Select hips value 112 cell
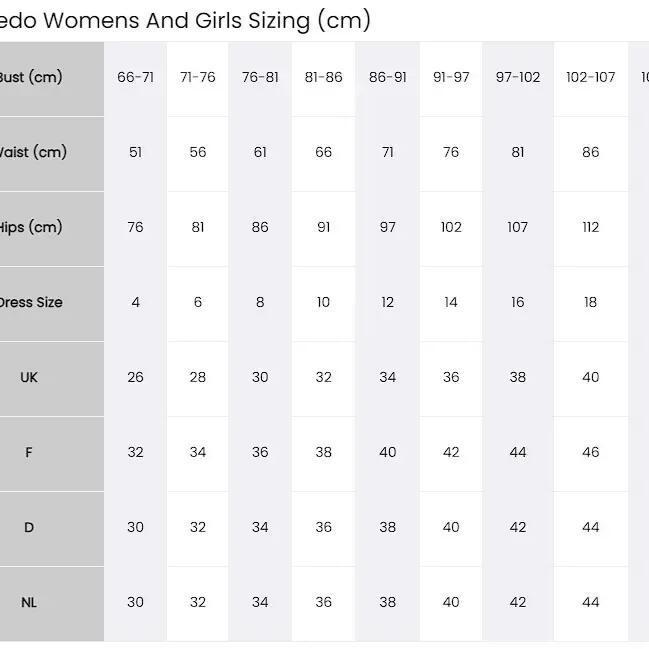 tap(591, 229)
